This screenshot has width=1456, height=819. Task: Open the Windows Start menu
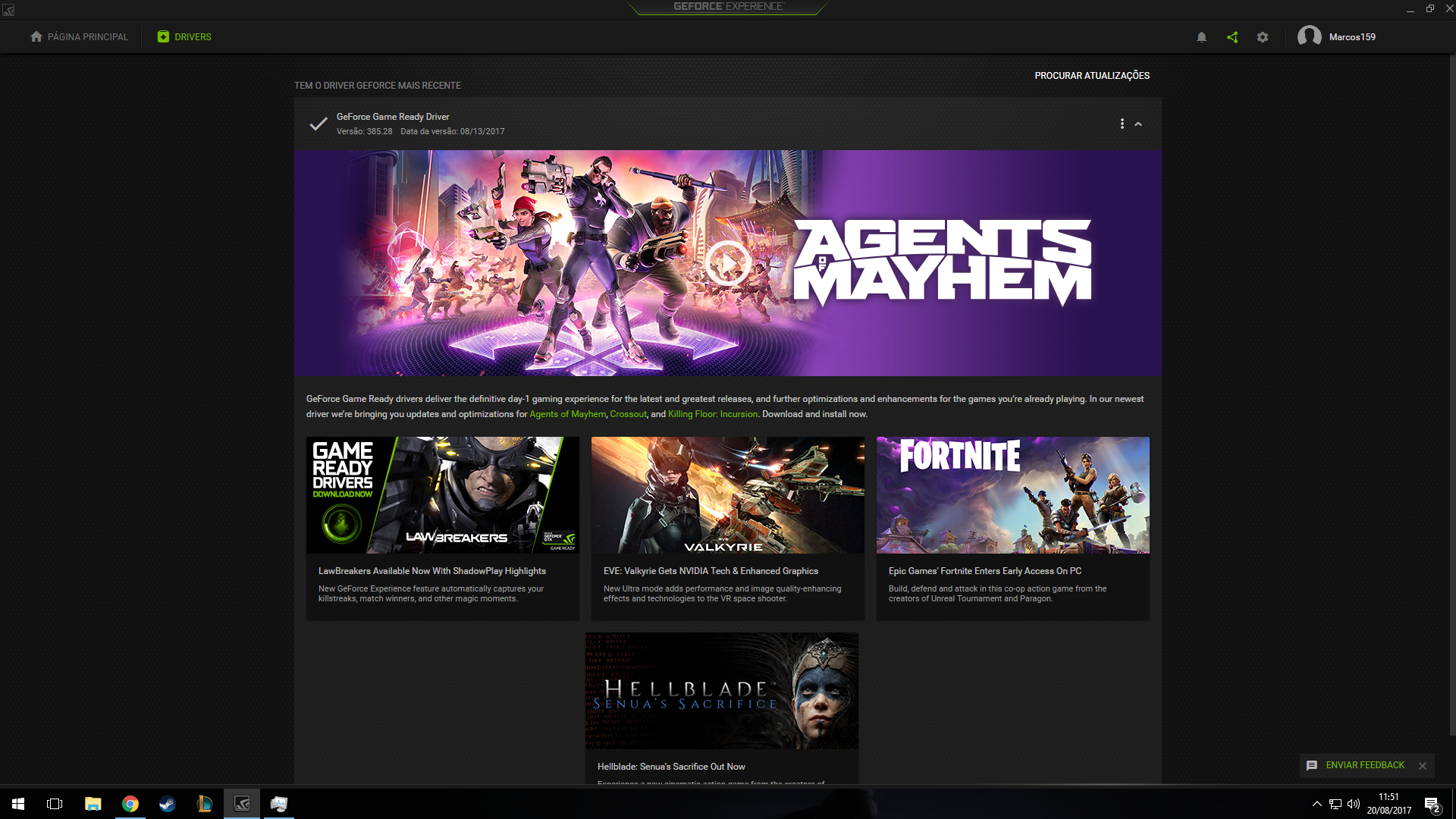(18, 804)
